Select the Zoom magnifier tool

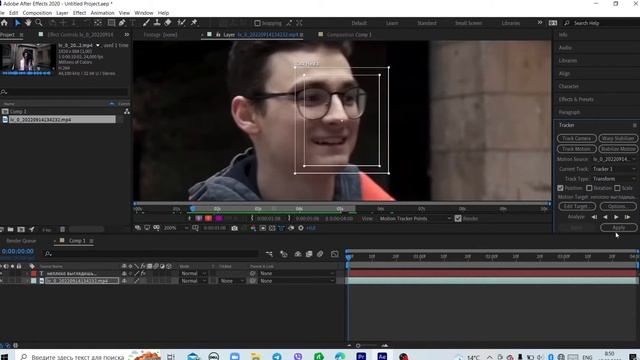click(39, 23)
